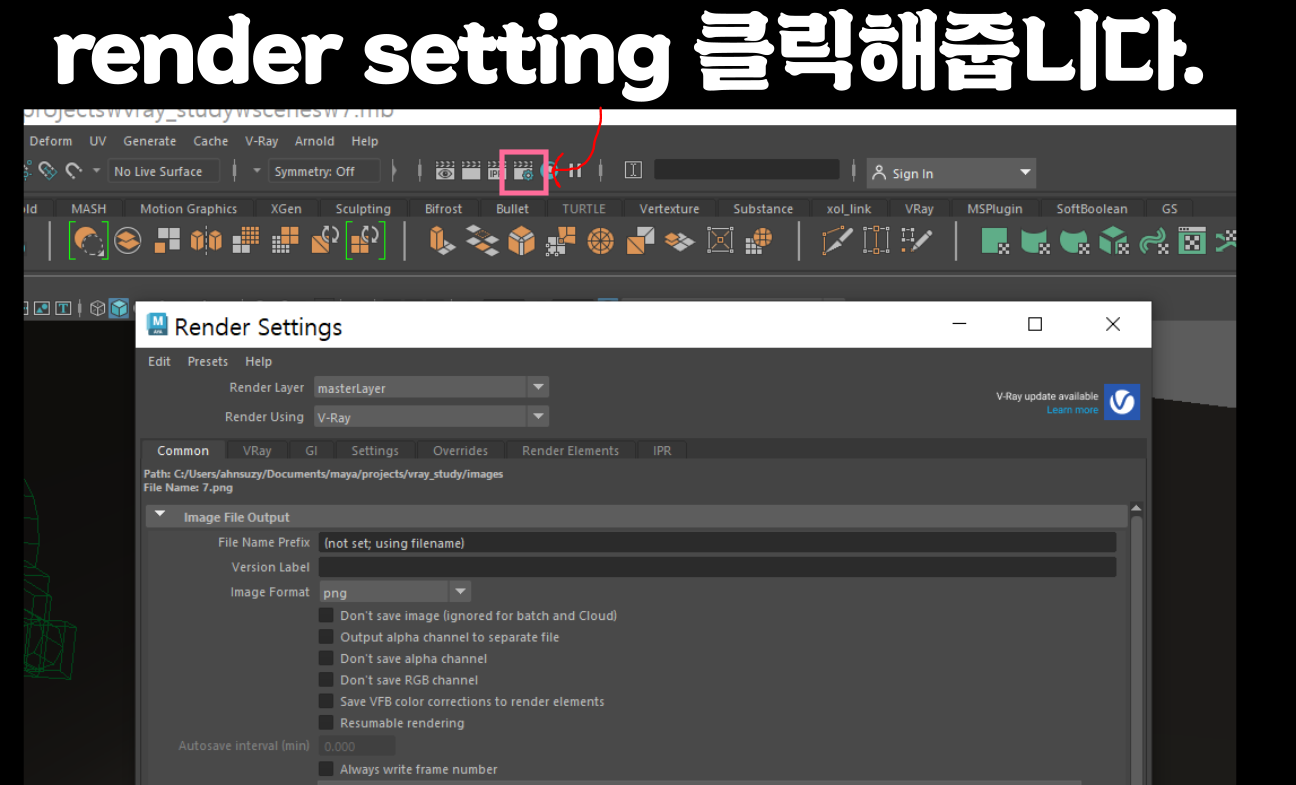The height and width of the screenshot is (785, 1296).
Task: Open UV Editor green checker square icon
Action: click(995, 240)
